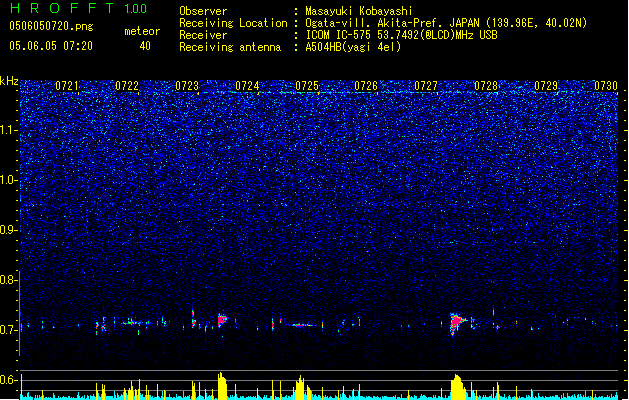
Task: Click the 0727 time marker
Action: 426,86
